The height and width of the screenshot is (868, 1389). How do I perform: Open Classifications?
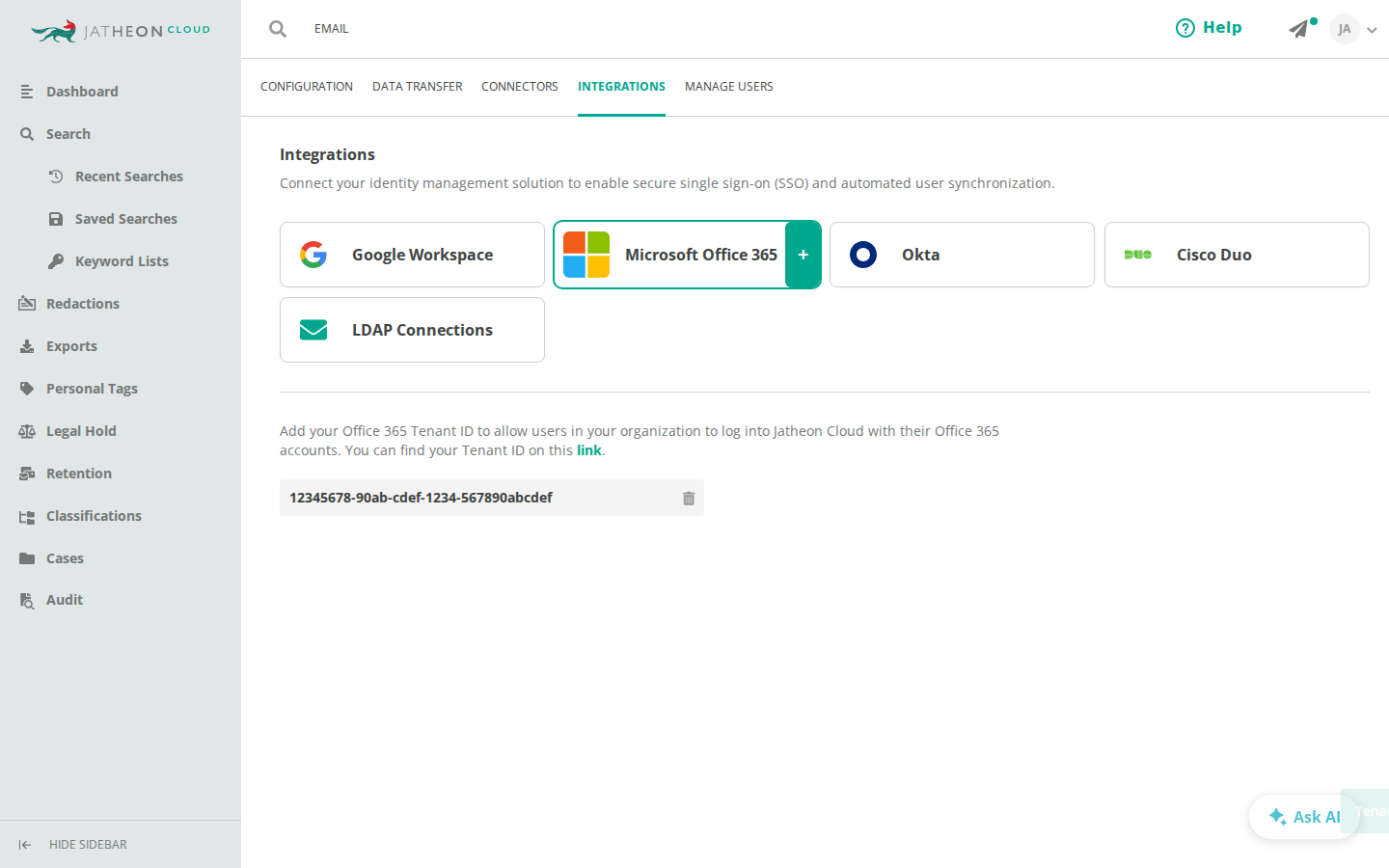[x=94, y=516]
